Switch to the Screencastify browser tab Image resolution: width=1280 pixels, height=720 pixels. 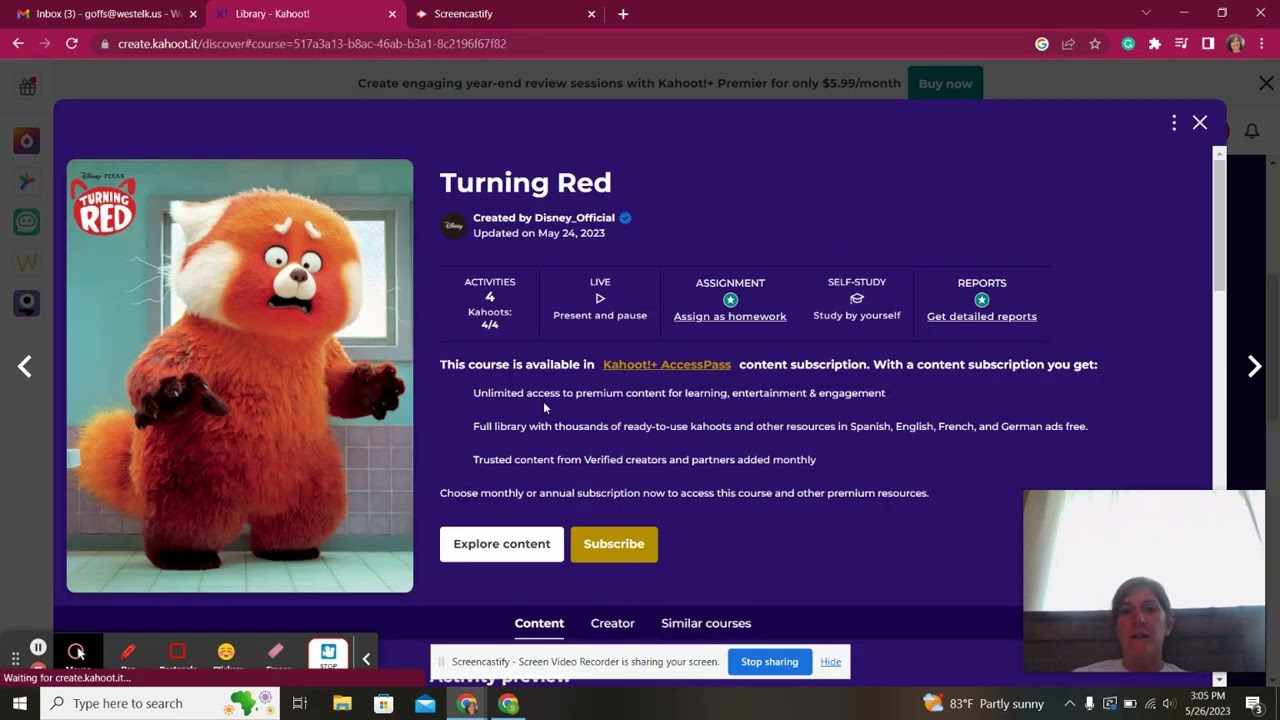(x=505, y=14)
